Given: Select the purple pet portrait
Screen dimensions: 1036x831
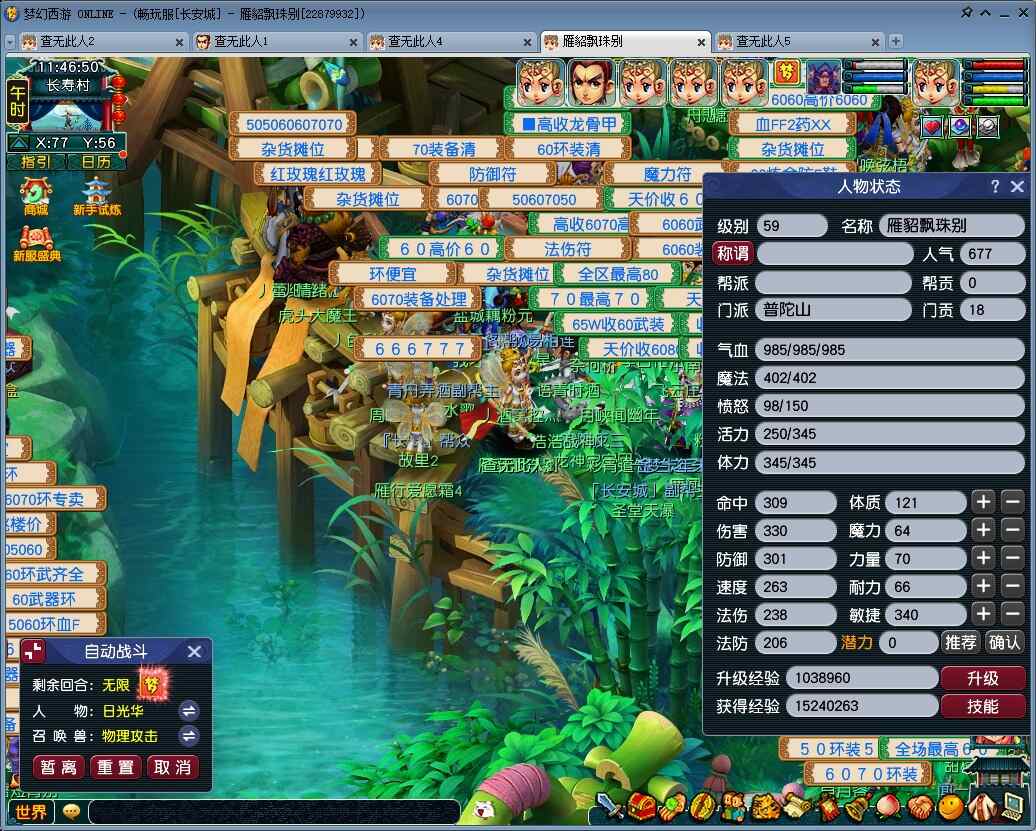Looking at the screenshot, I should 823,77.
